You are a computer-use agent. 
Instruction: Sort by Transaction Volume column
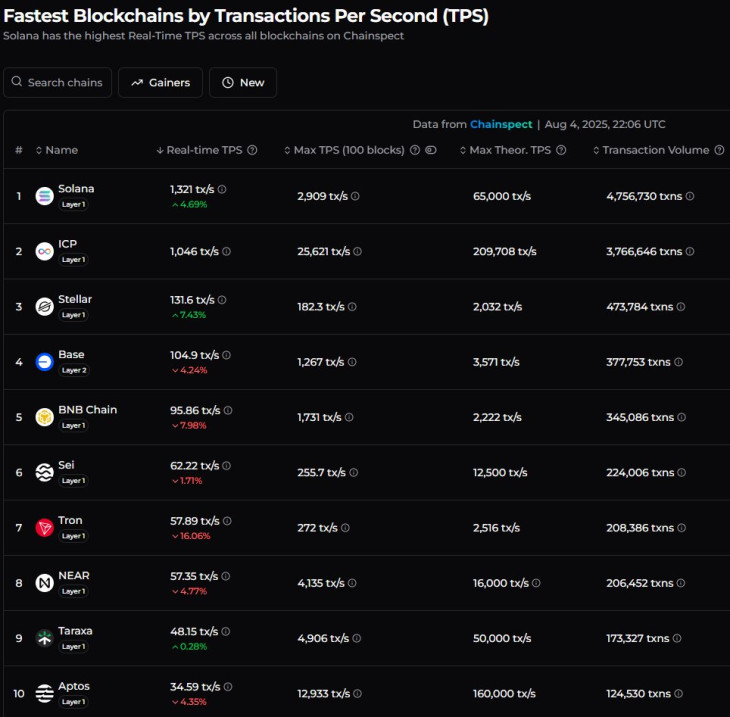651,150
